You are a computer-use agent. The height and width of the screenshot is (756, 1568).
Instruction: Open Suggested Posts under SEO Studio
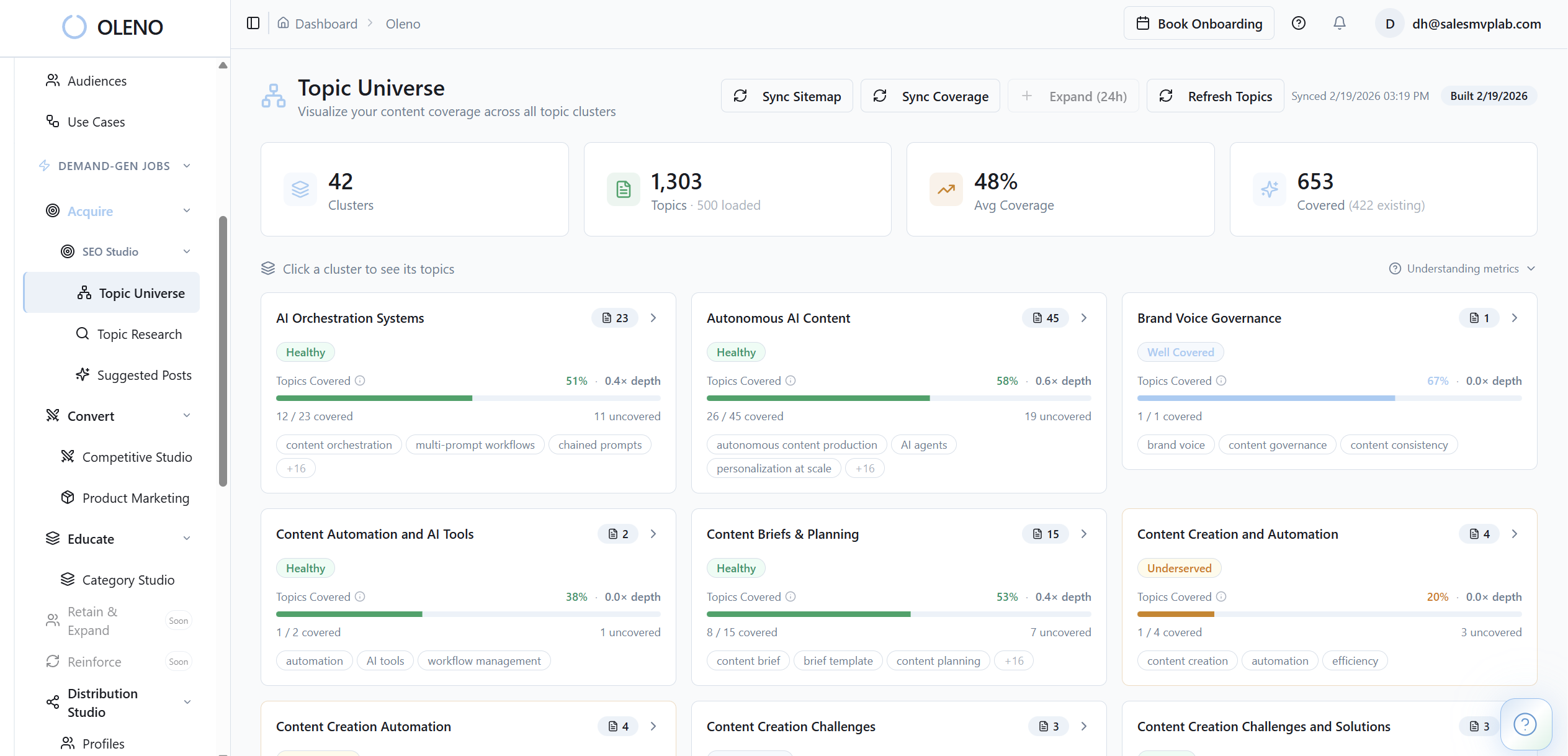tap(143, 375)
